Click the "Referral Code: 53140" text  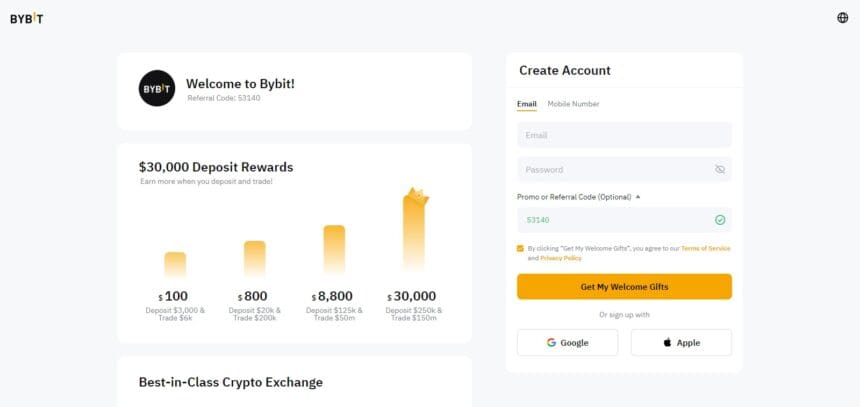coord(224,98)
